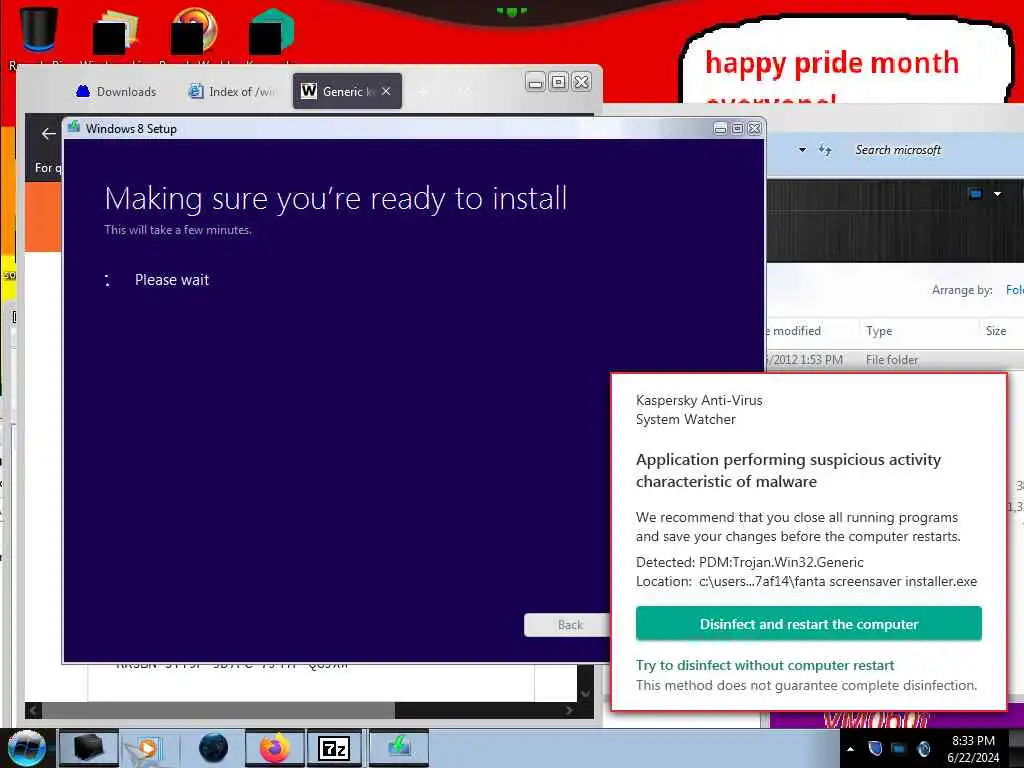The image size is (1024, 768).
Task: Maximize the browser window
Action: tap(558, 82)
